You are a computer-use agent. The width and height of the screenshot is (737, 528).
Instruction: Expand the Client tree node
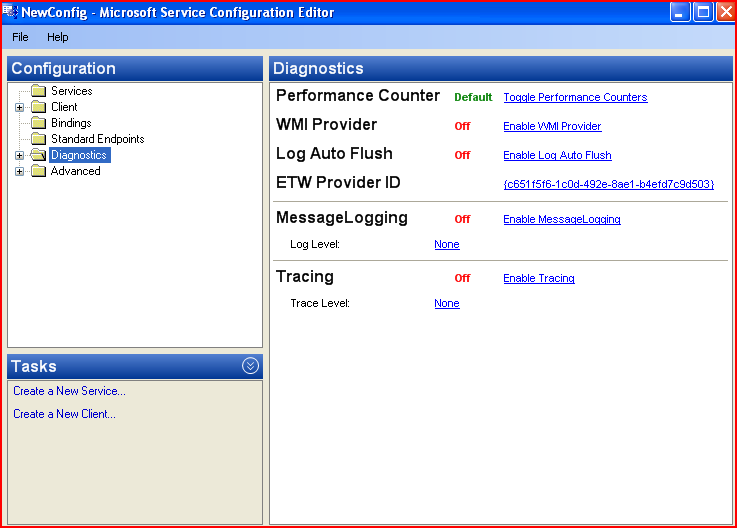pos(19,107)
